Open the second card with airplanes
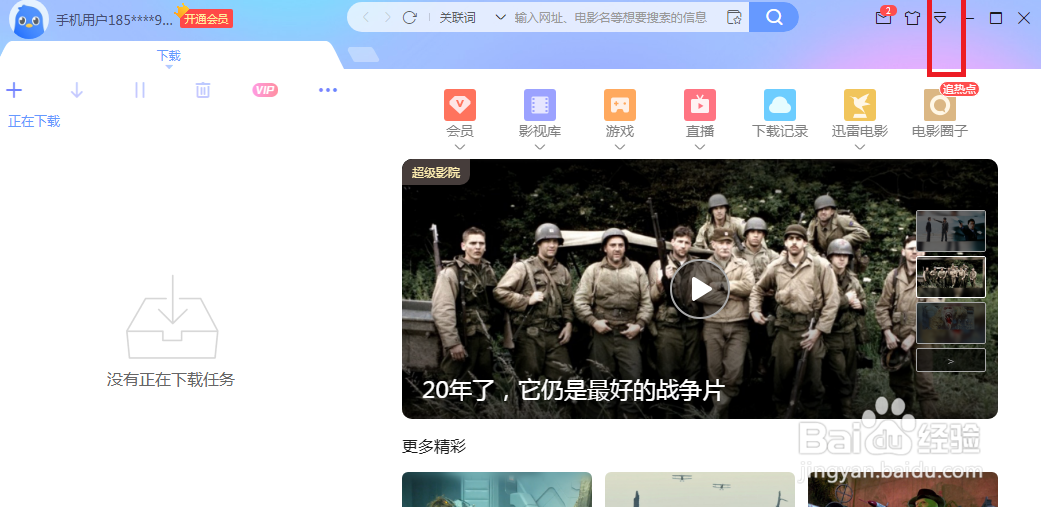This screenshot has width=1041, height=507. point(700,490)
